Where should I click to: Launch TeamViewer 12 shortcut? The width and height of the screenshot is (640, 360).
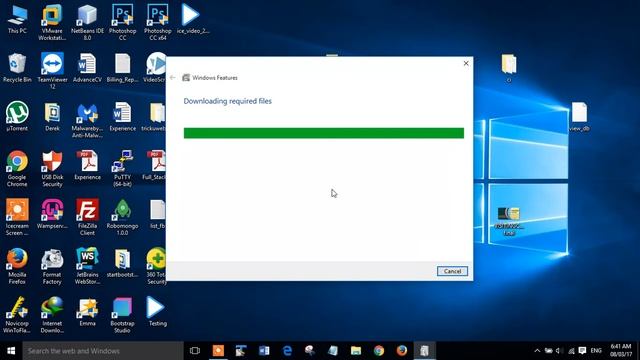tap(52, 71)
